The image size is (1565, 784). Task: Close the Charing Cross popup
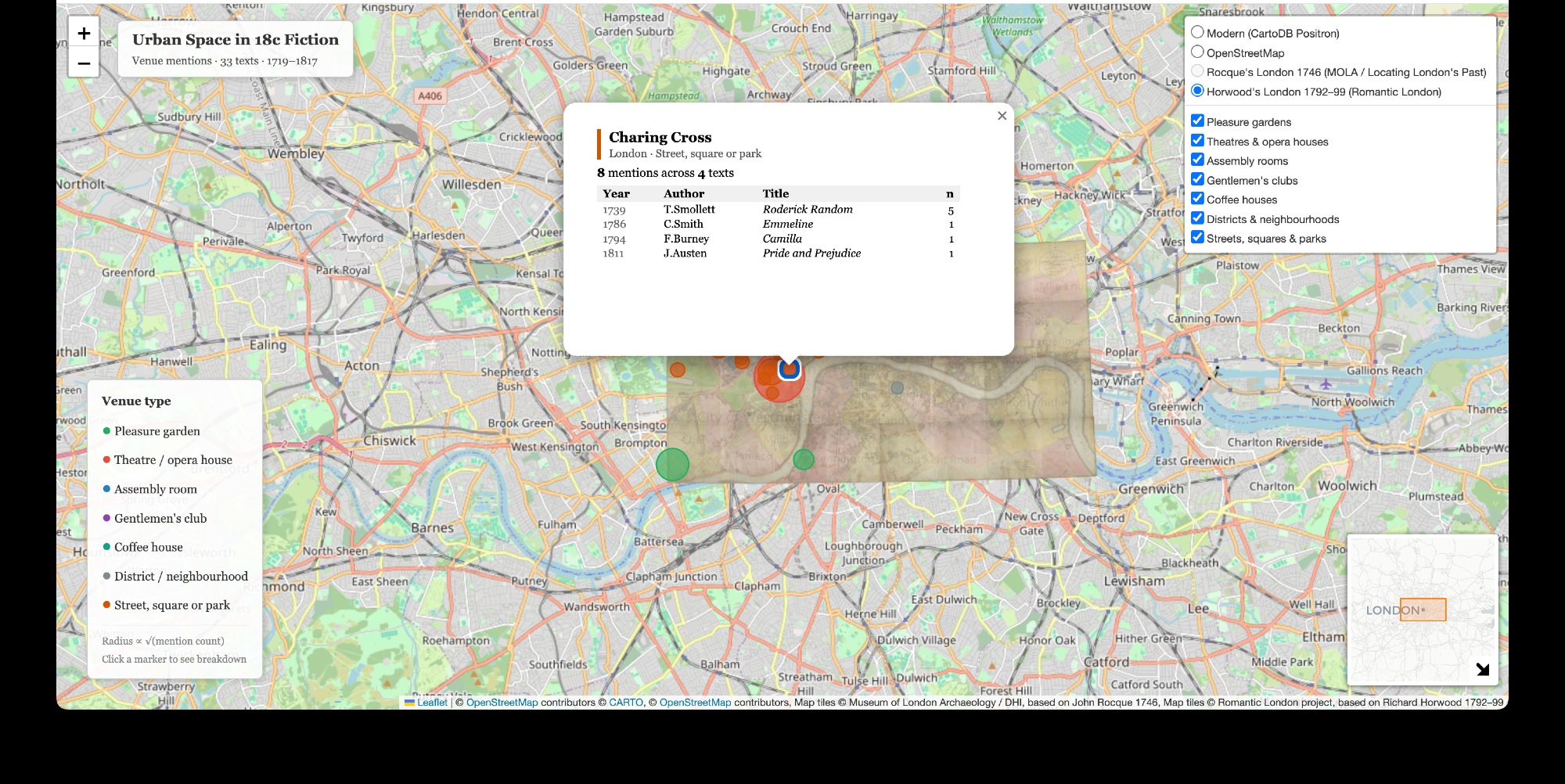(1002, 116)
